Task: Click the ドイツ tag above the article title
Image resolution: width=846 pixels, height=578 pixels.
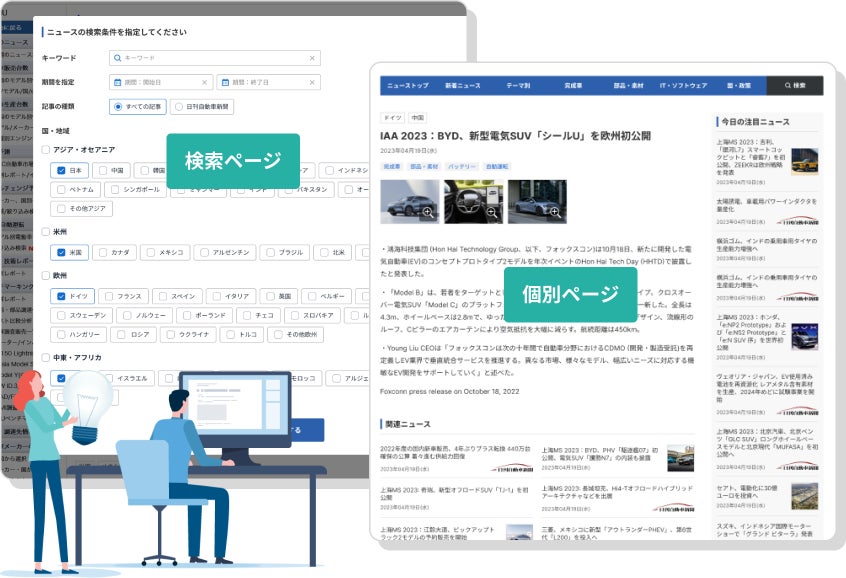Action: [392, 117]
